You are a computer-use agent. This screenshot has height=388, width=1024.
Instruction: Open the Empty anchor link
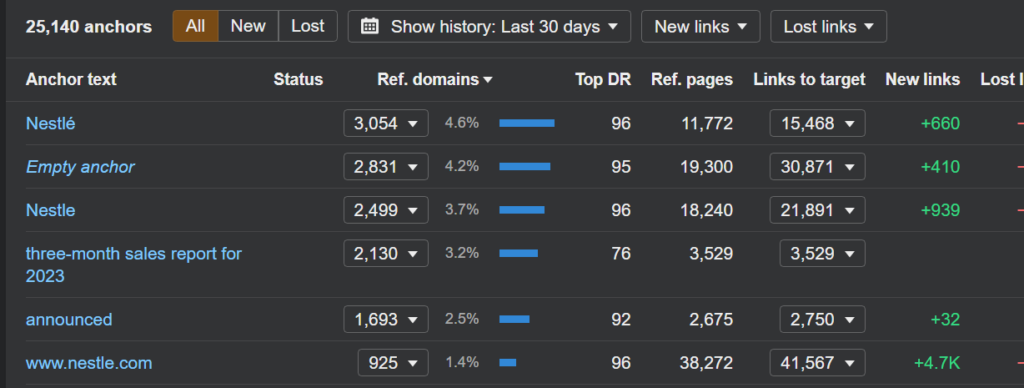tap(80, 167)
